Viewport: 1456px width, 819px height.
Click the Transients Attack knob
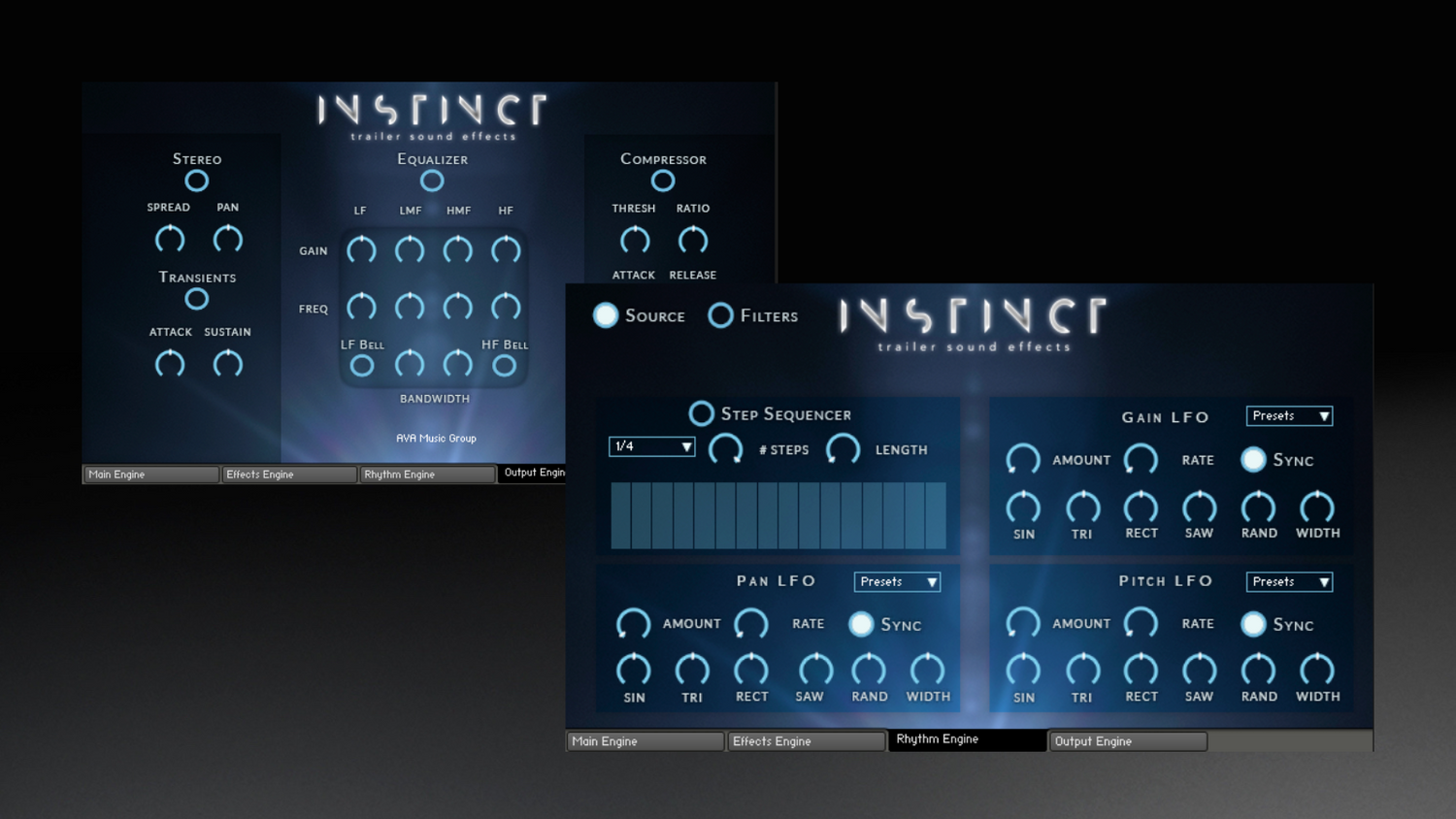(170, 364)
